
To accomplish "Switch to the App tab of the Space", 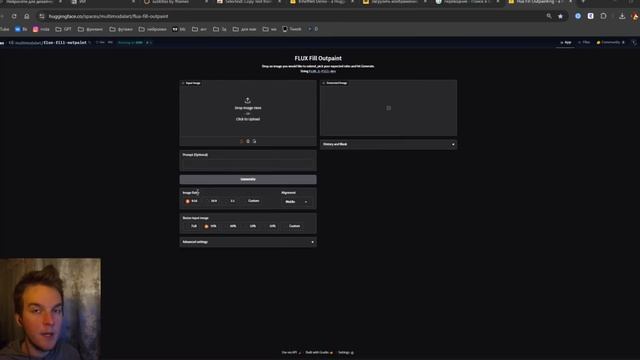I will pos(566,42).
